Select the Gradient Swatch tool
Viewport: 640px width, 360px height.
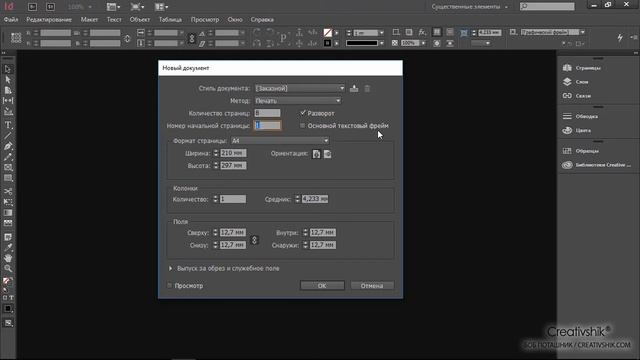tap(8, 213)
